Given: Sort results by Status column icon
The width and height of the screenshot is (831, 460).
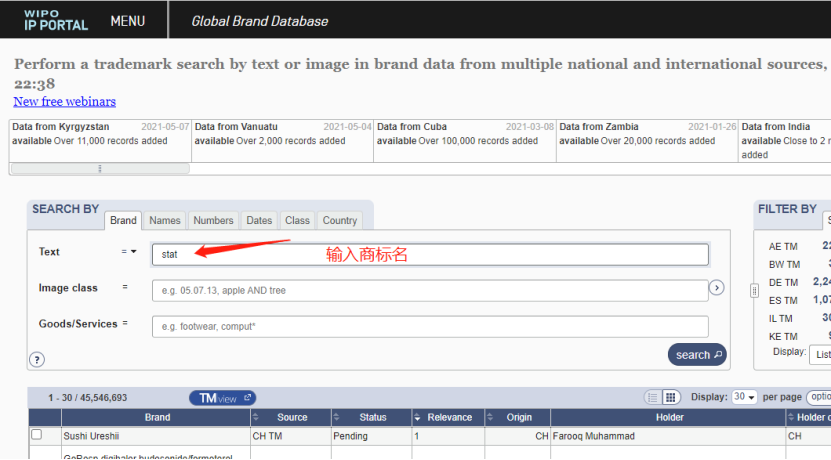Looking at the screenshot, I should pyautogui.click(x=337, y=417).
